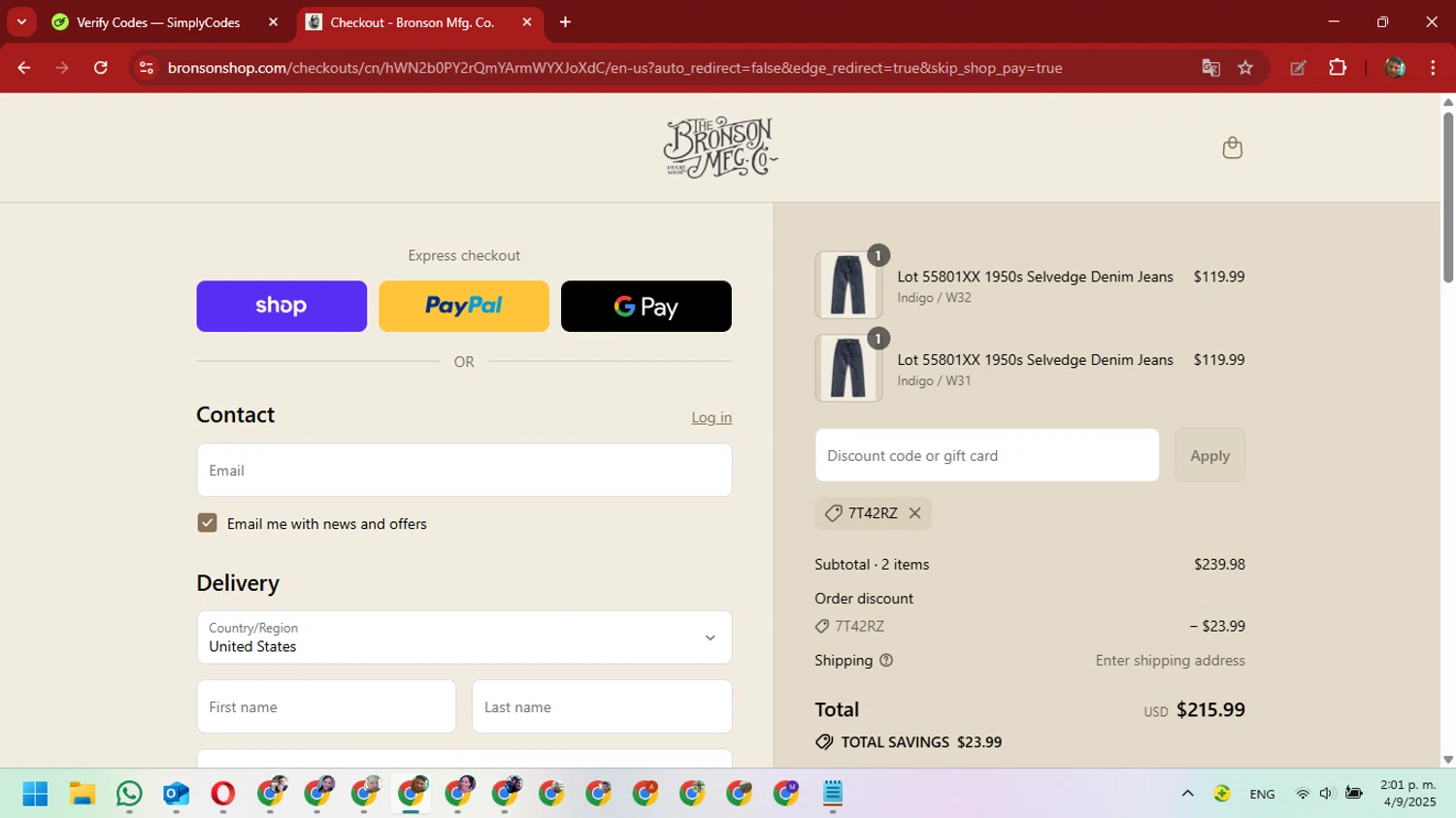
Task: Open Outlook from the taskbar
Action: tap(176, 794)
